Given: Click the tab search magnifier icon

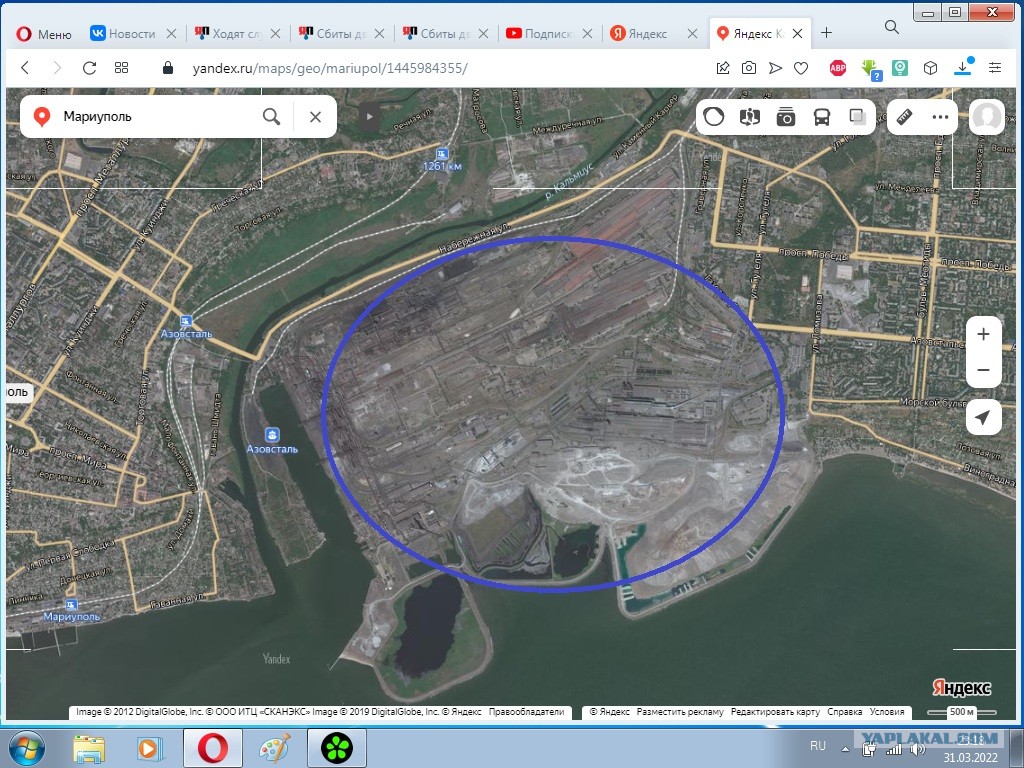Looking at the screenshot, I should (x=891, y=27).
